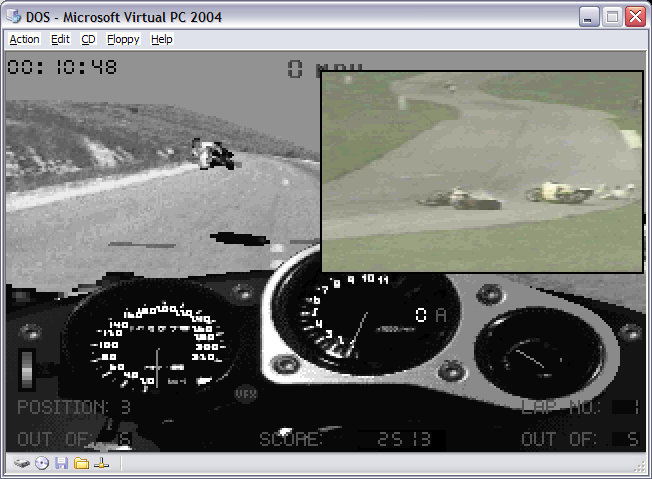The width and height of the screenshot is (652, 479).
Task: Click the CD drive status icon
Action: tap(42, 463)
